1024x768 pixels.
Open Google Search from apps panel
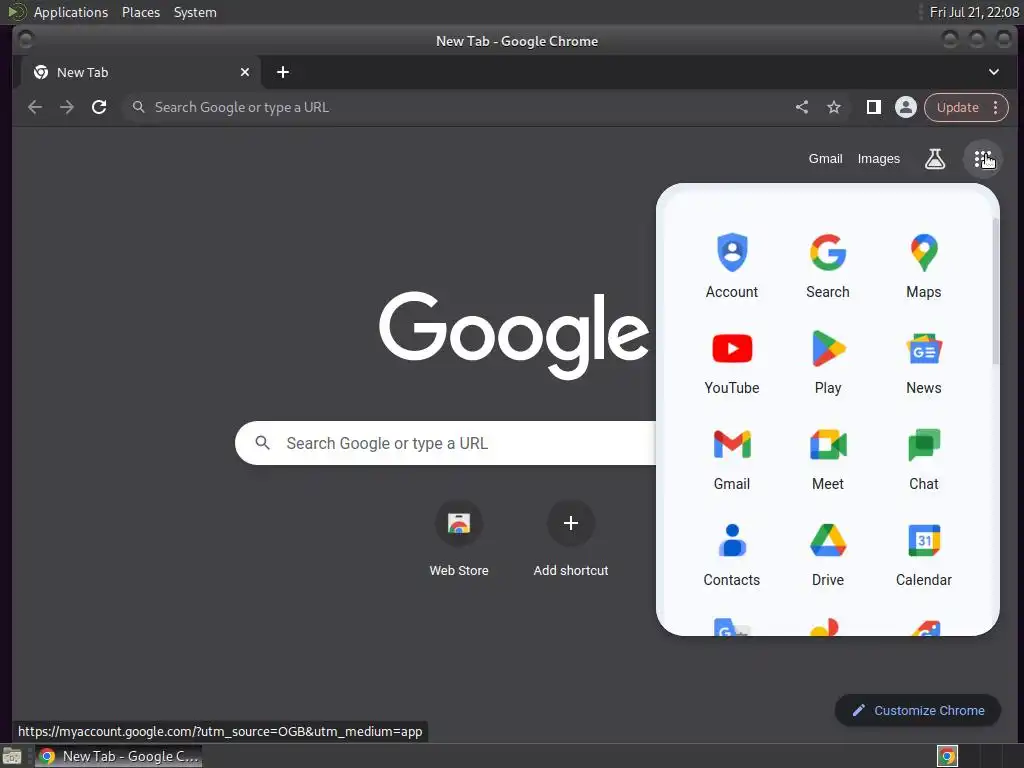827,265
